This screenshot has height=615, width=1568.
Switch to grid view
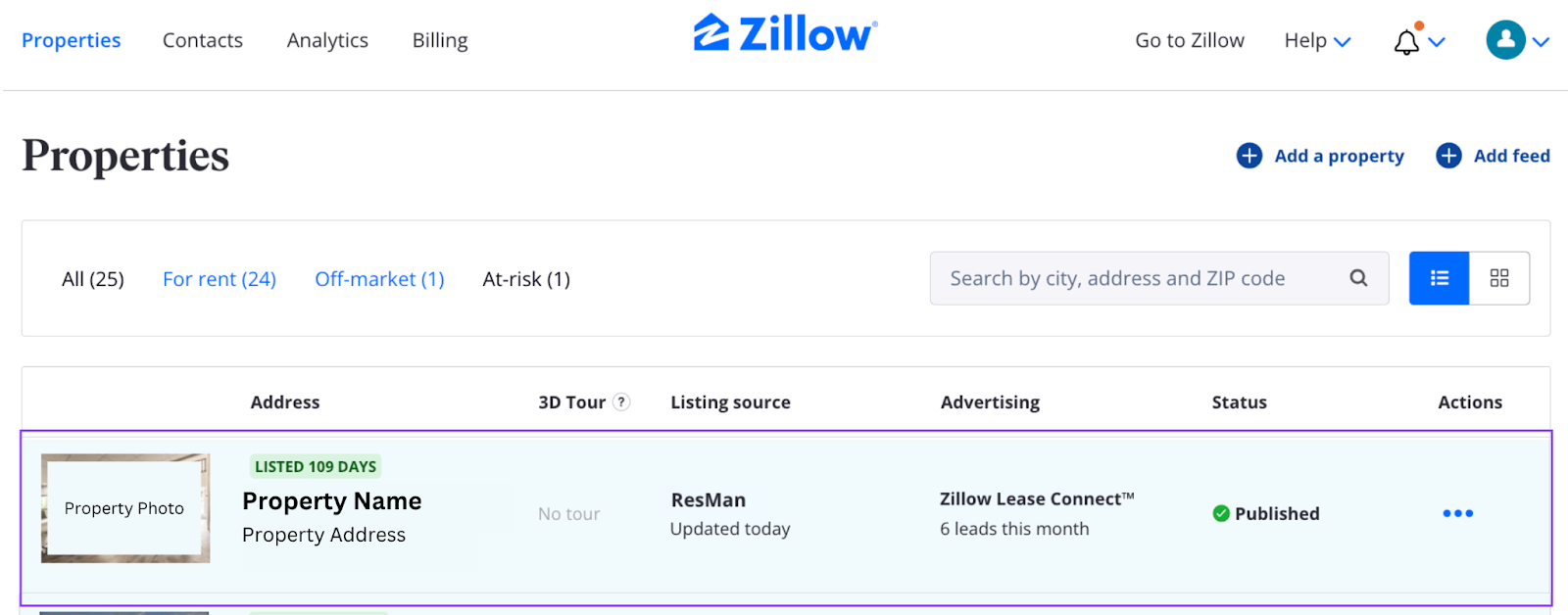(1499, 278)
